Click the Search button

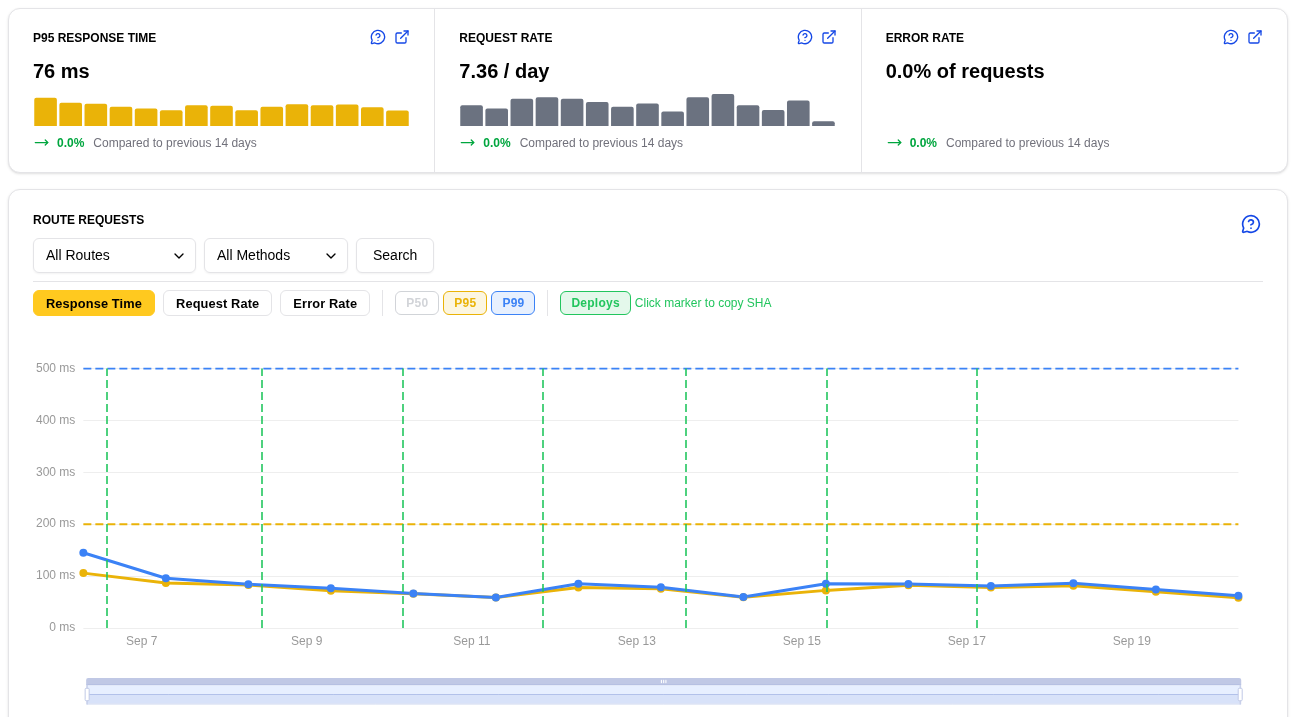click(395, 255)
